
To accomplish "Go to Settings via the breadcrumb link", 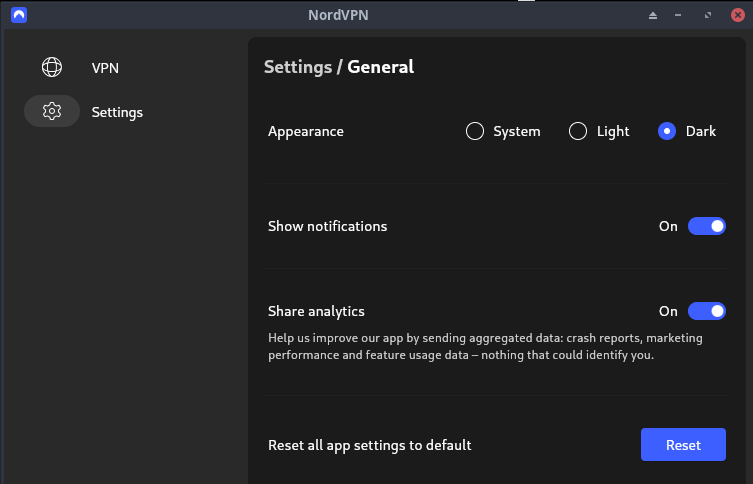I will point(297,67).
